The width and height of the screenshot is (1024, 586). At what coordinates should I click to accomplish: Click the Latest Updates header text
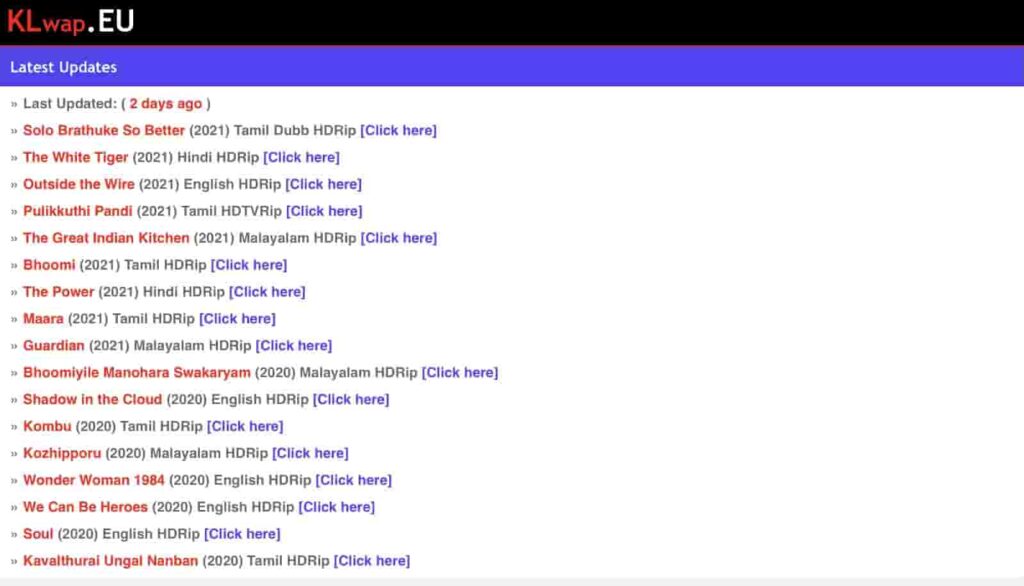point(63,67)
